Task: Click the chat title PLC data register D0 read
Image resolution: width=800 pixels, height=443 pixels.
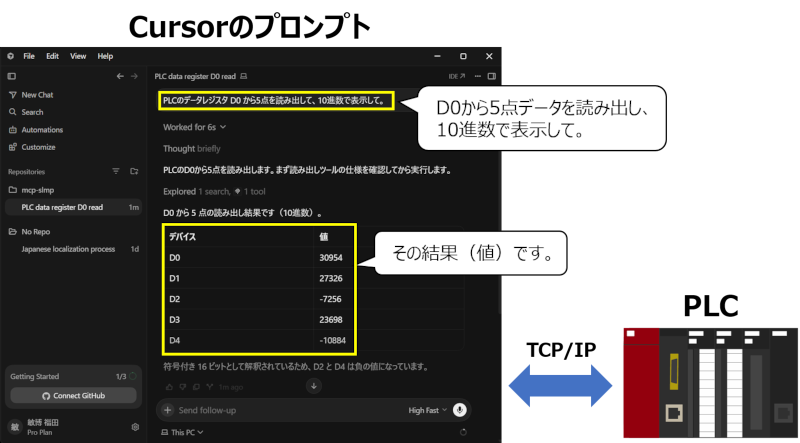Action: pos(195,77)
